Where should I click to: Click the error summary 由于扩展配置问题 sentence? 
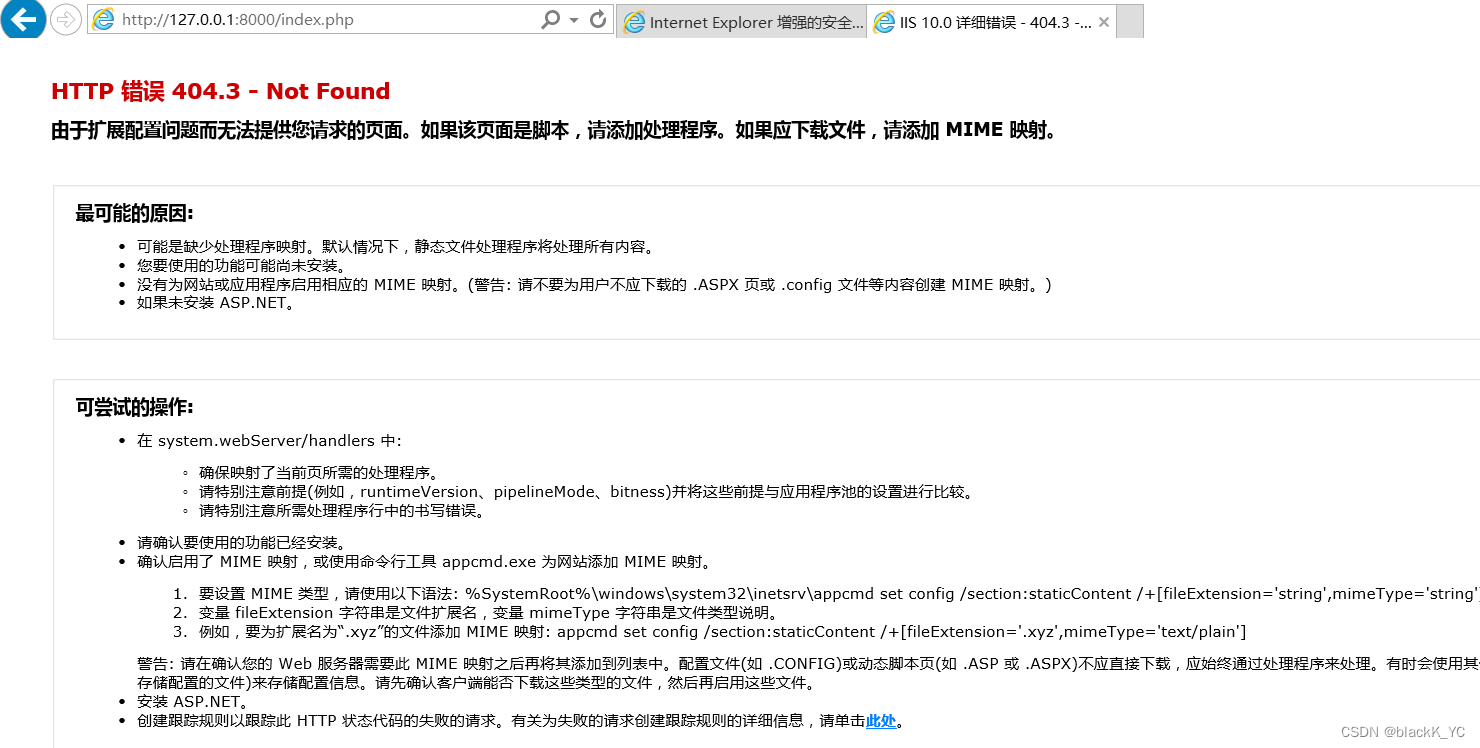(x=554, y=131)
